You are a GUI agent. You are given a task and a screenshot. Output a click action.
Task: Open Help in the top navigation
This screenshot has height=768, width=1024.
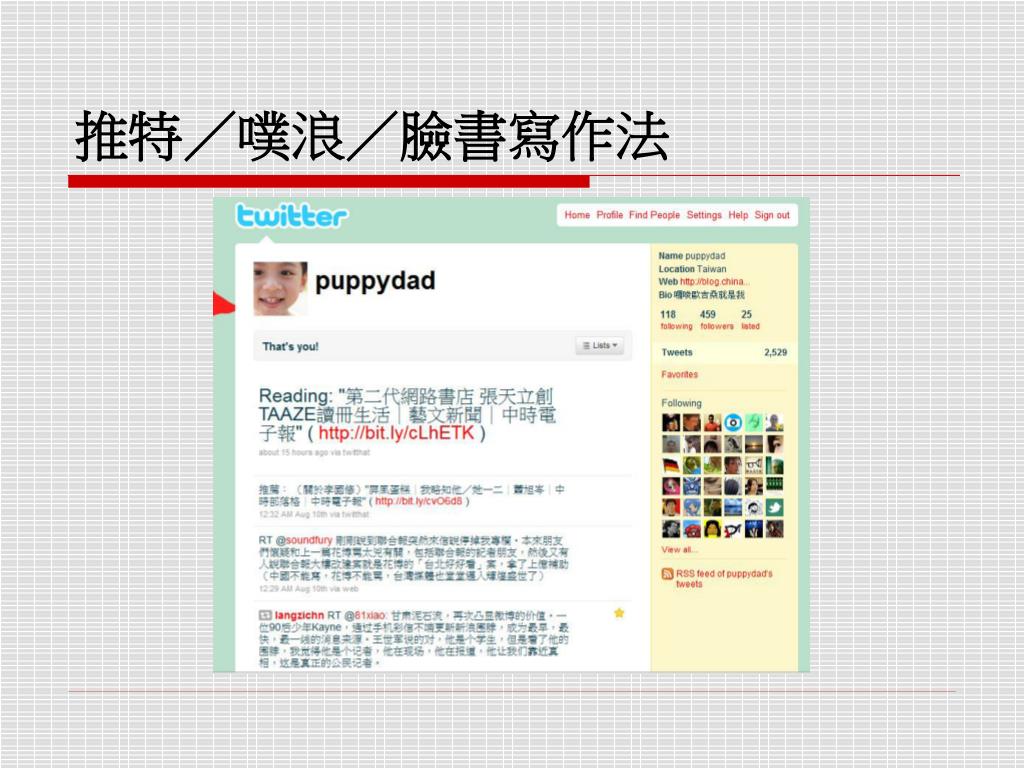pyautogui.click(x=738, y=215)
